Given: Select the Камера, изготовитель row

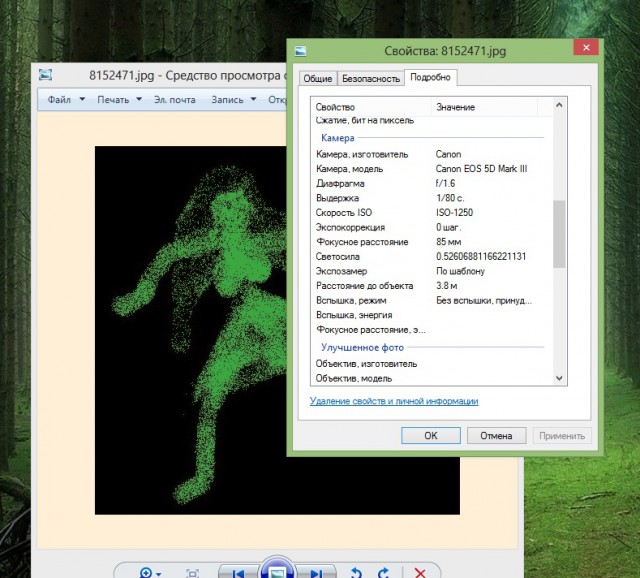Looking at the screenshot, I should click(x=432, y=154).
